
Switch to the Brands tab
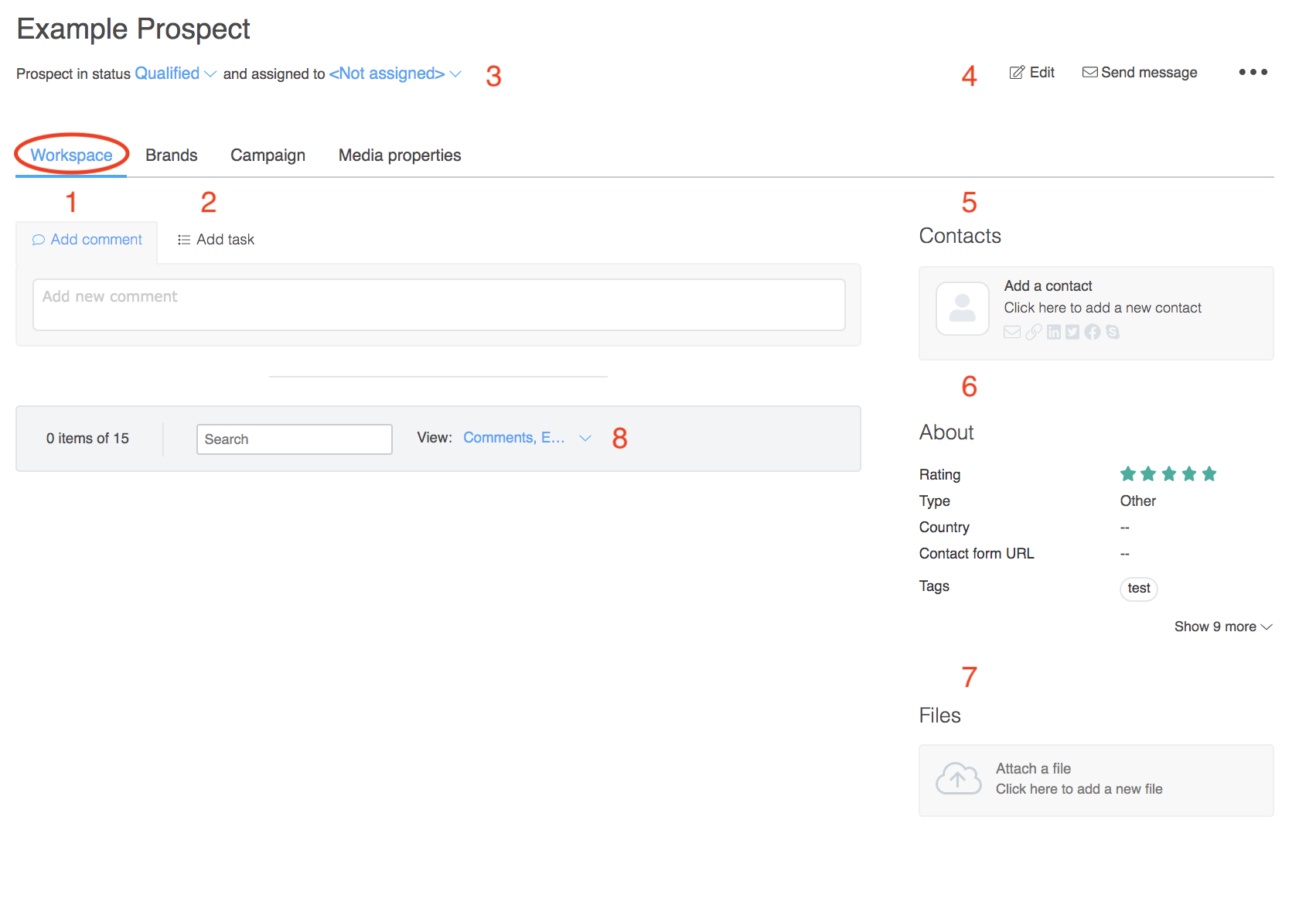(x=172, y=155)
